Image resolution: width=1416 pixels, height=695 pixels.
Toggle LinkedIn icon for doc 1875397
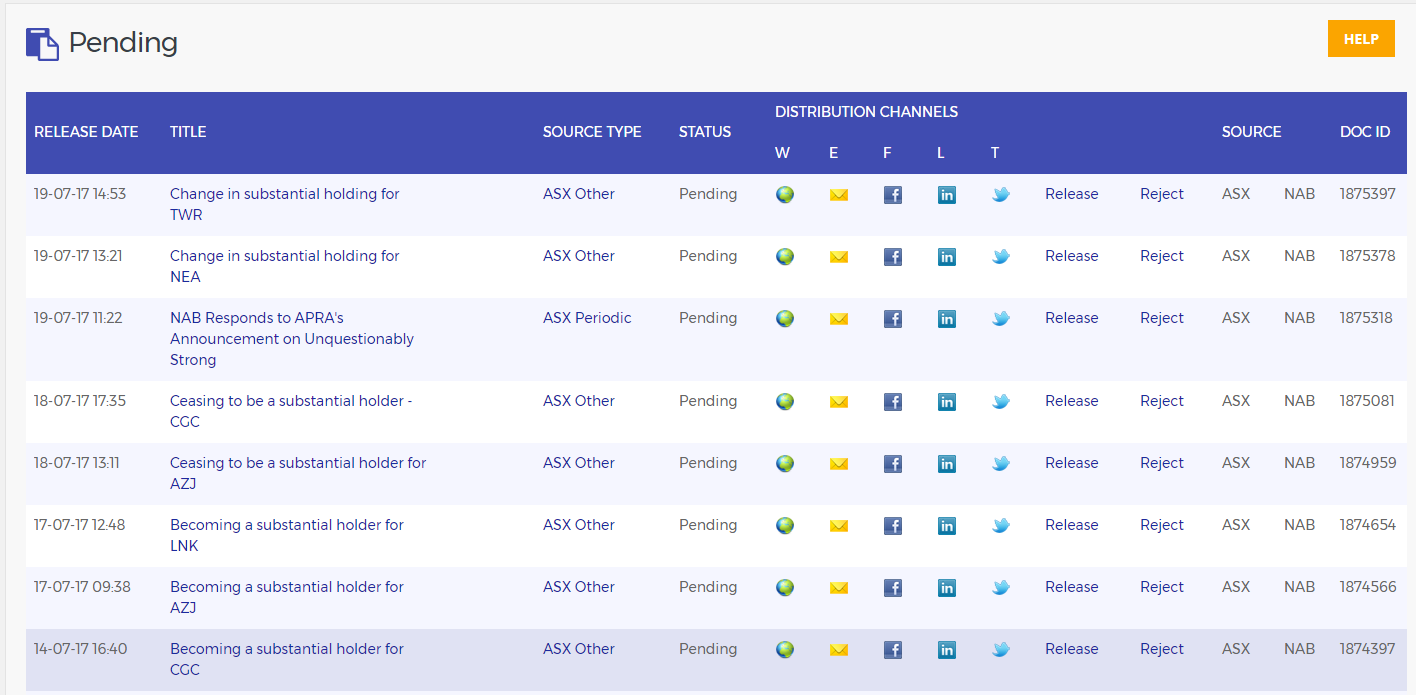[947, 195]
